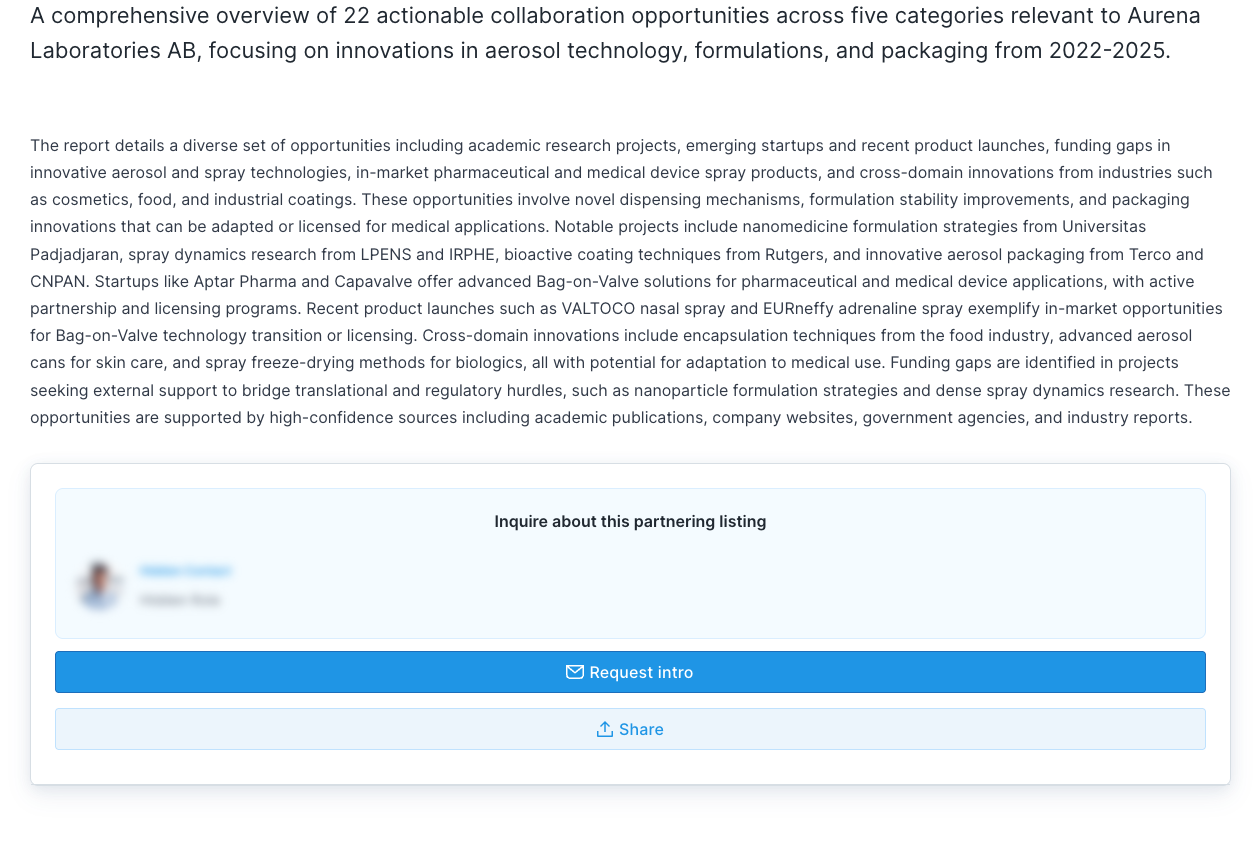Image resolution: width=1255 pixels, height=843 pixels.
Task: Open the blurred contact name link
Action: 185,571
